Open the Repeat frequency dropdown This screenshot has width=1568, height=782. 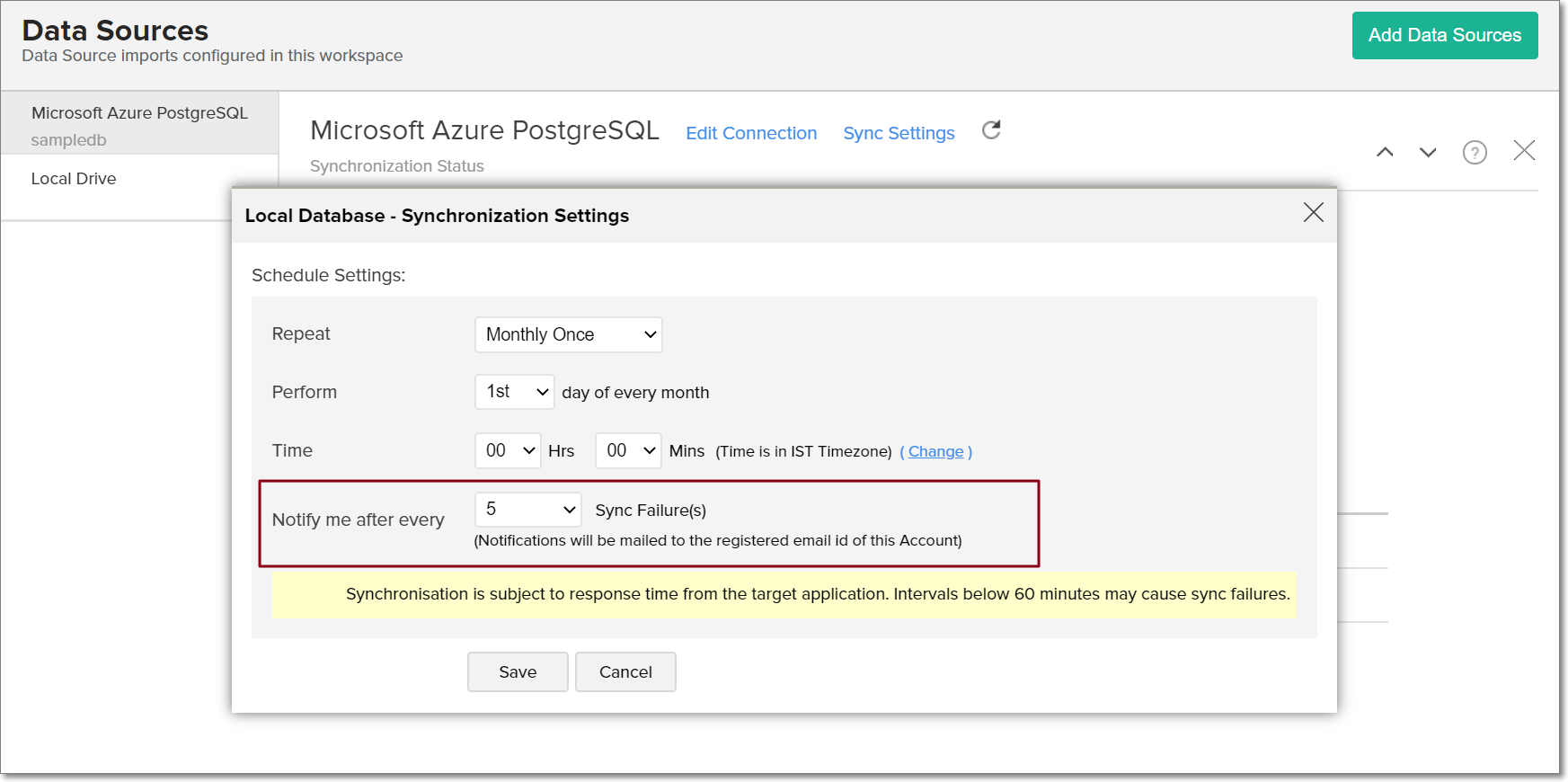click(x=568, y=334)
